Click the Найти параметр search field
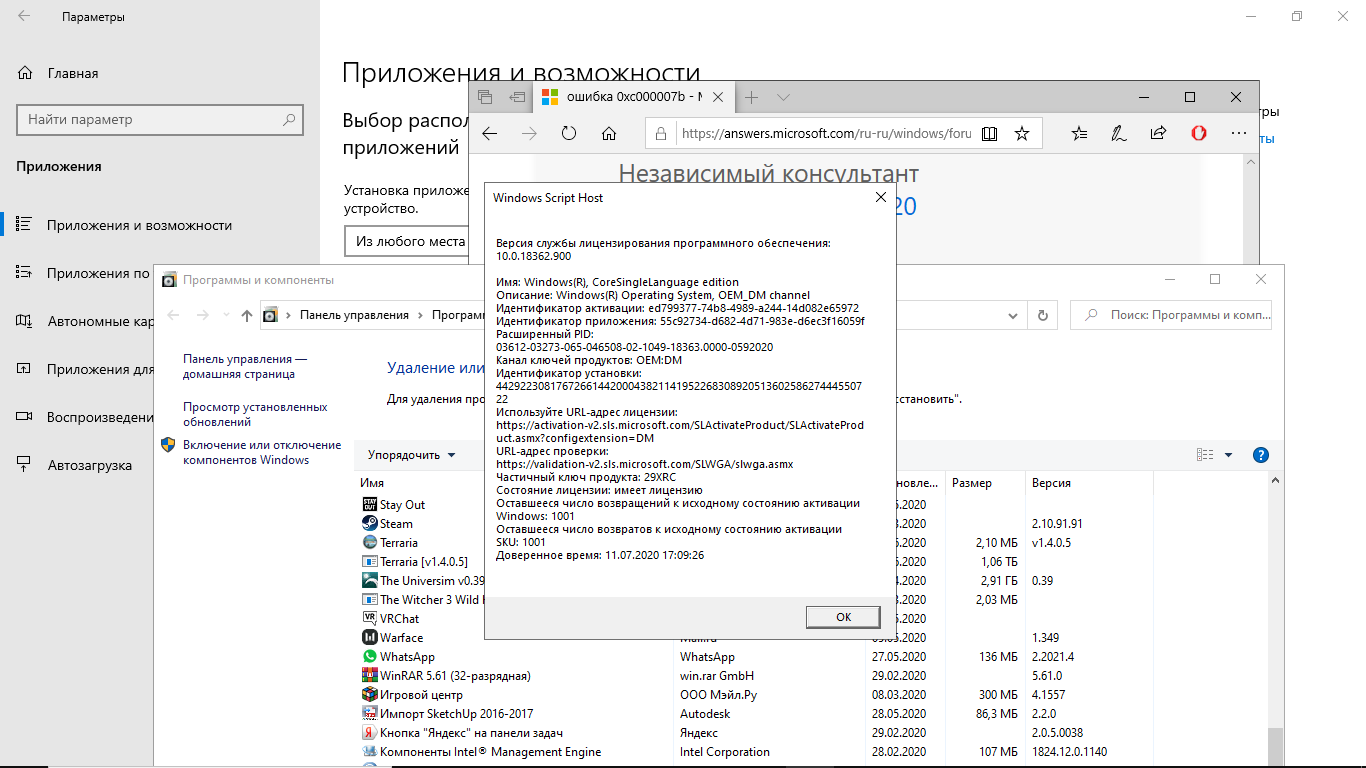1366x768 pixels. [159, 119]
